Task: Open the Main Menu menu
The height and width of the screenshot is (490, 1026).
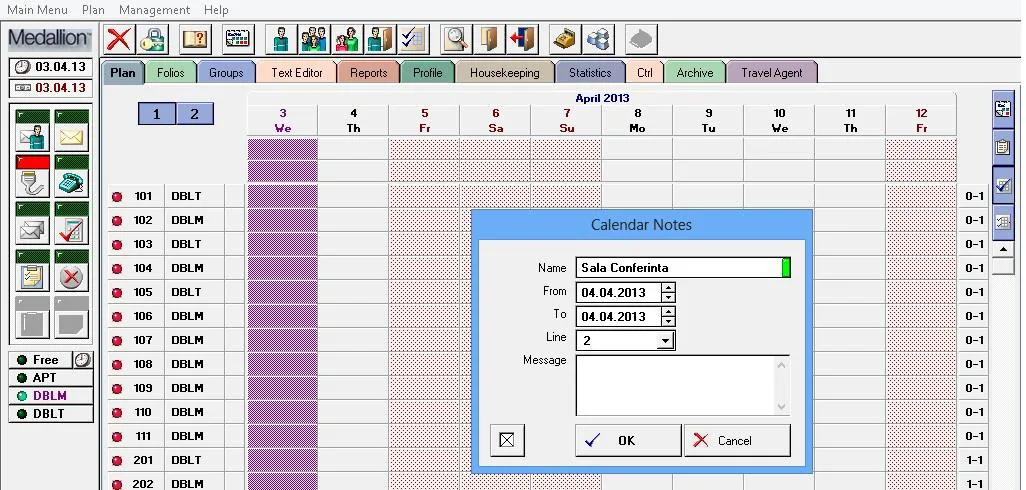Action: [x=37, y=10]
